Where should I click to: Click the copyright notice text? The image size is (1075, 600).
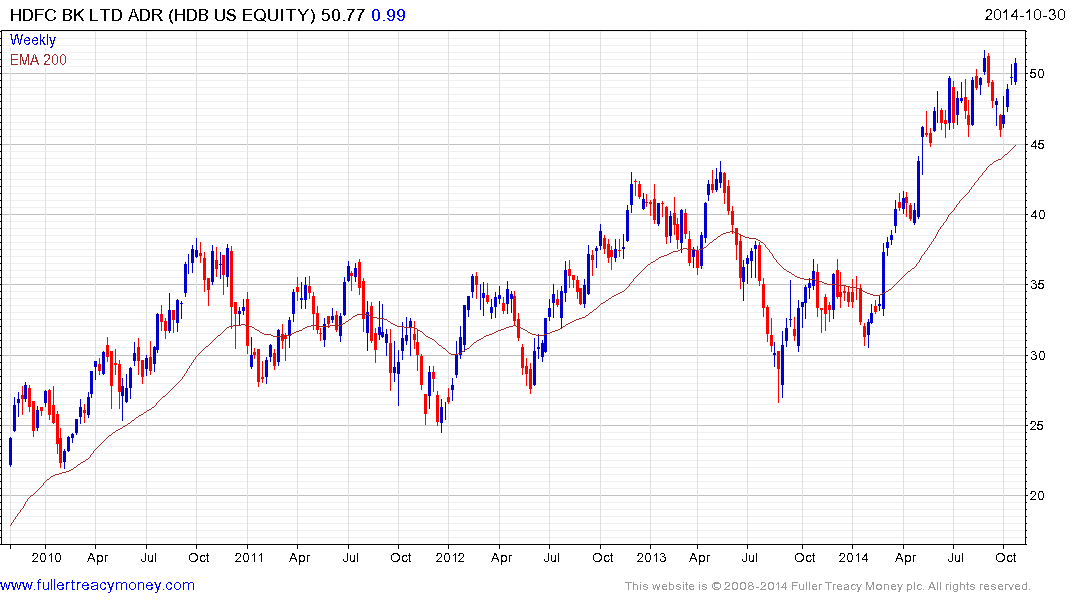(828, 586)
